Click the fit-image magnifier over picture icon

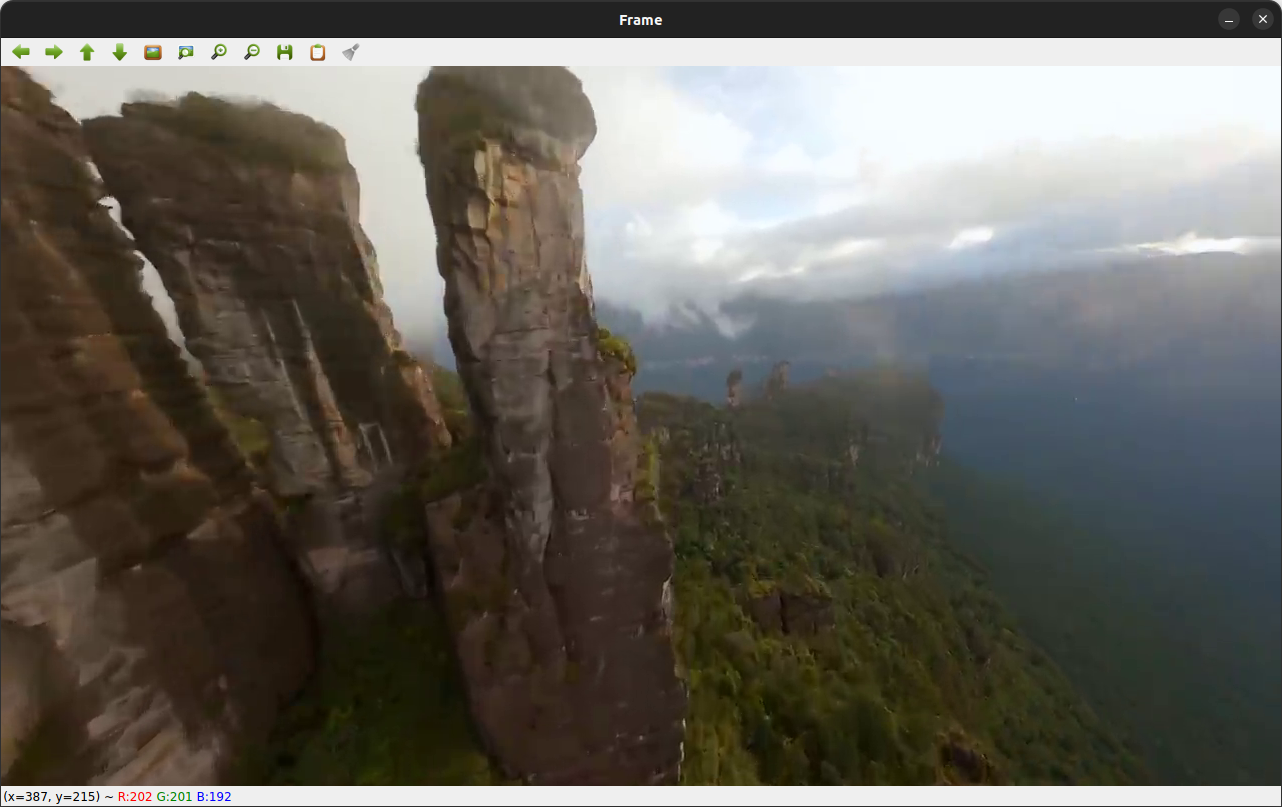click(186, 52)
